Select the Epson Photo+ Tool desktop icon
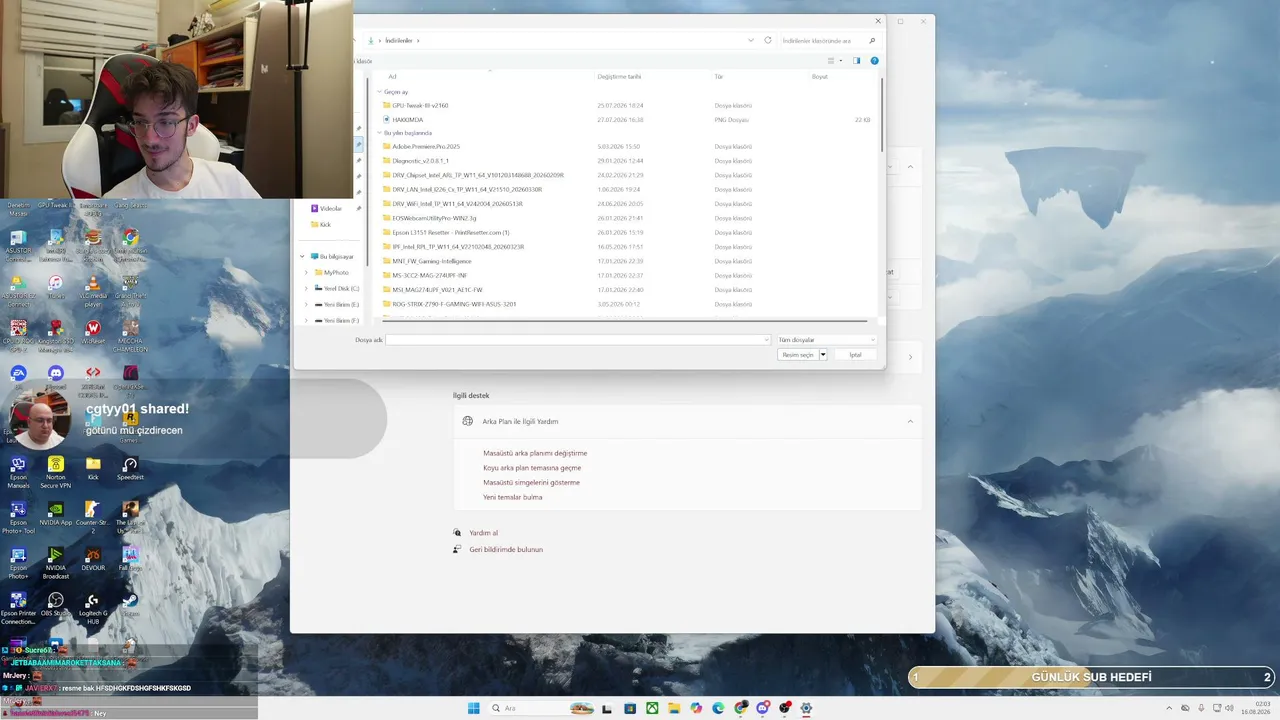 18,517
